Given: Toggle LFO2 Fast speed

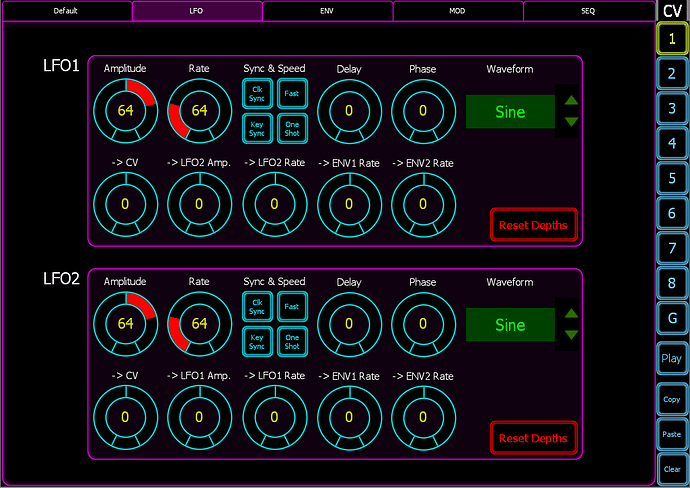Looking at the screenshot, I should point(292,307).
